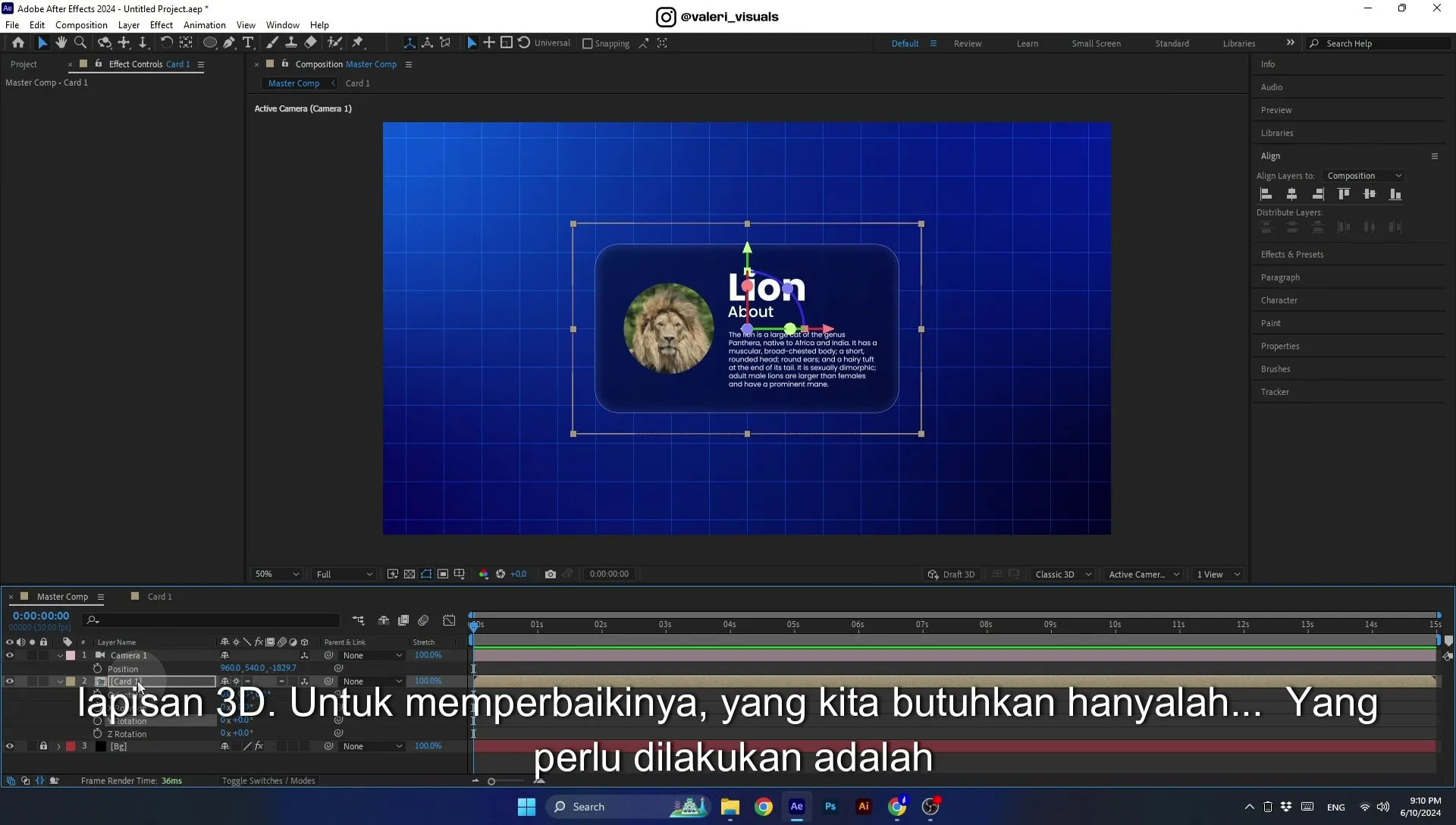
Task: Select the Roto Brush tool
Action: pyautogui.click(x=334, y=43)
